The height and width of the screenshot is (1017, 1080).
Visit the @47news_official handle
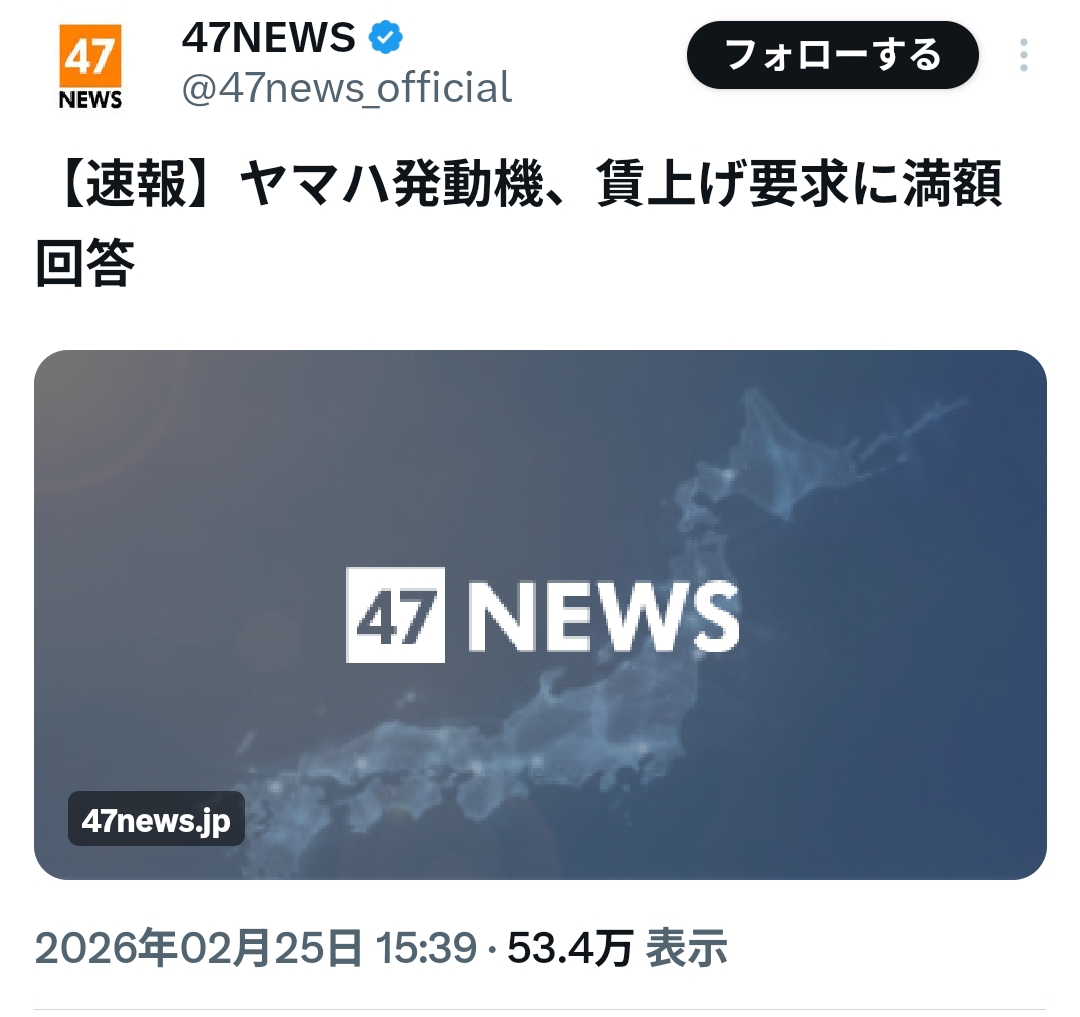346,87
